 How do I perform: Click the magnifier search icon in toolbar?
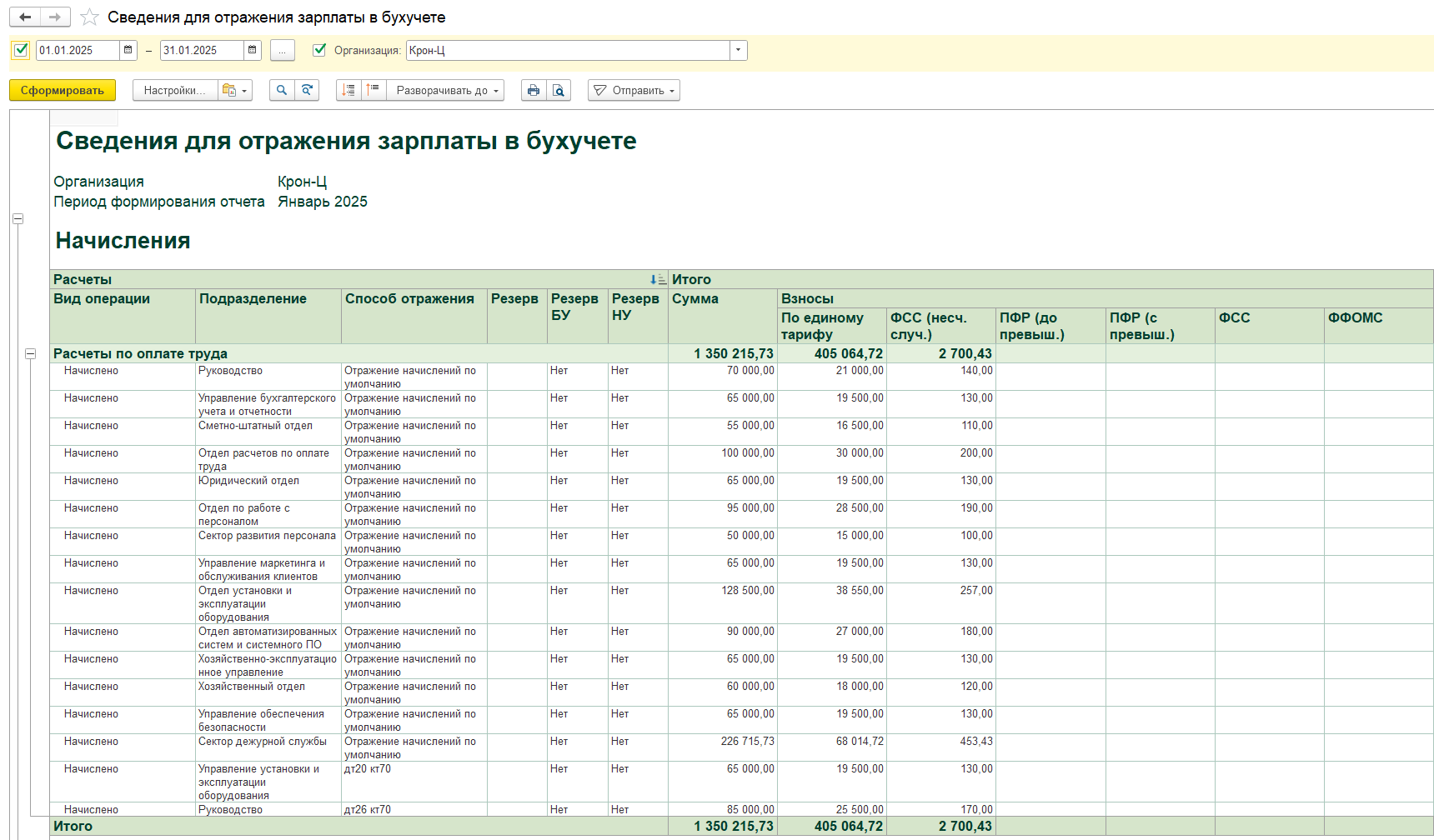[x=282, y=90]
